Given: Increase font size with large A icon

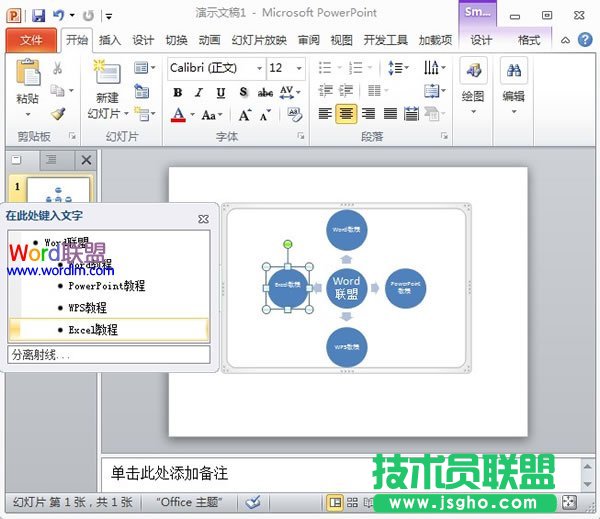Looking at the screenshot, I should 245,115.
